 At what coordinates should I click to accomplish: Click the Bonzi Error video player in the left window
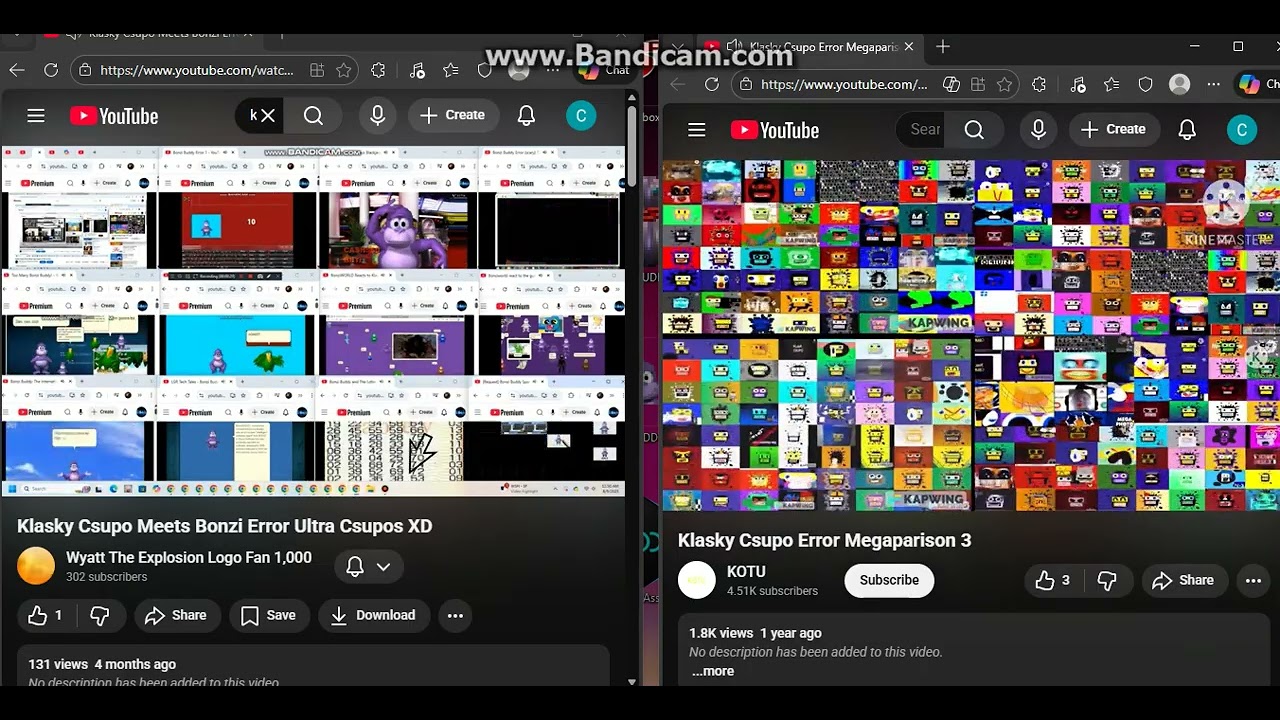point(314,321)
